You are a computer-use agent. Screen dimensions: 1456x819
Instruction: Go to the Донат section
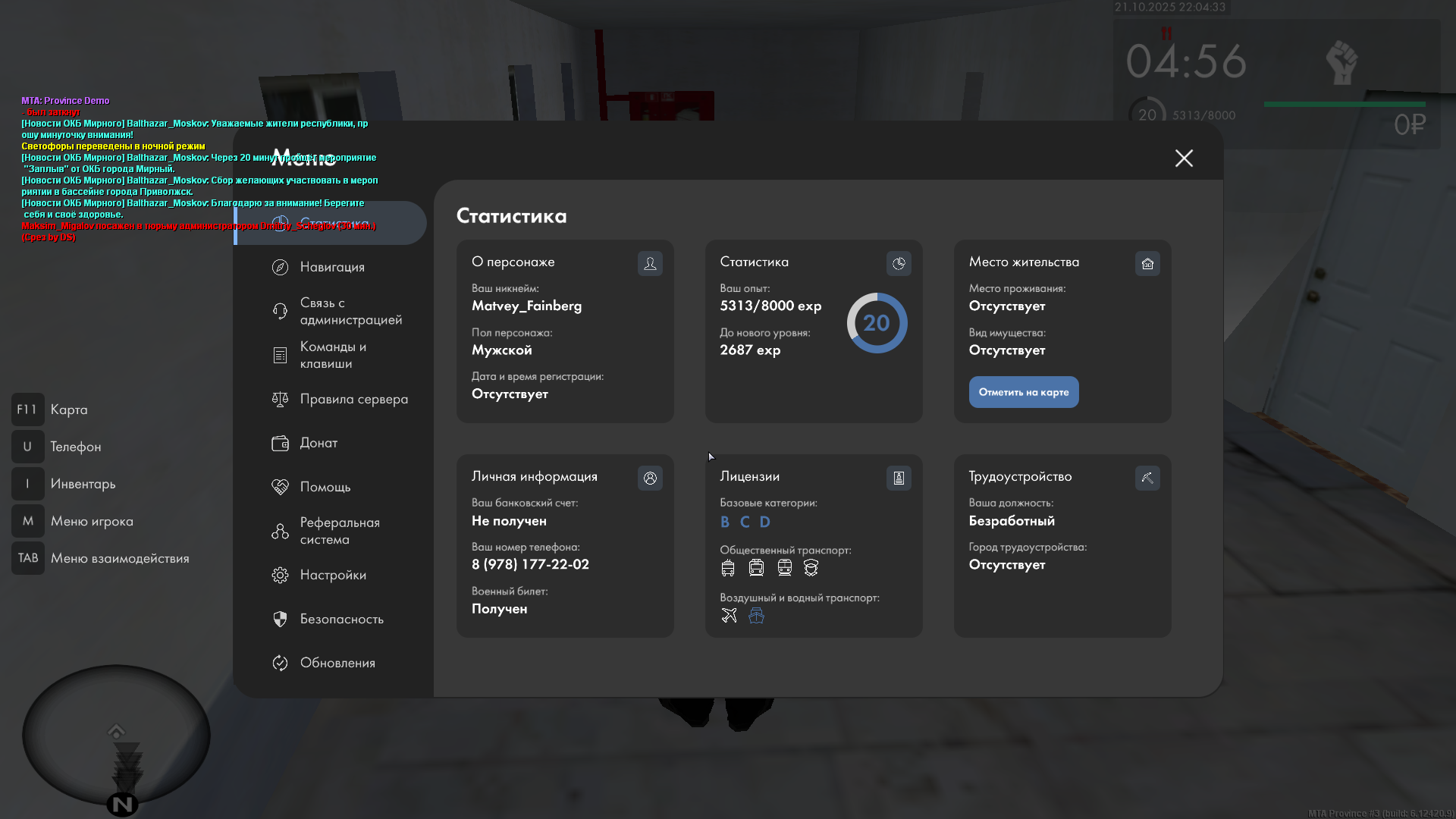(x=318, y=443)
